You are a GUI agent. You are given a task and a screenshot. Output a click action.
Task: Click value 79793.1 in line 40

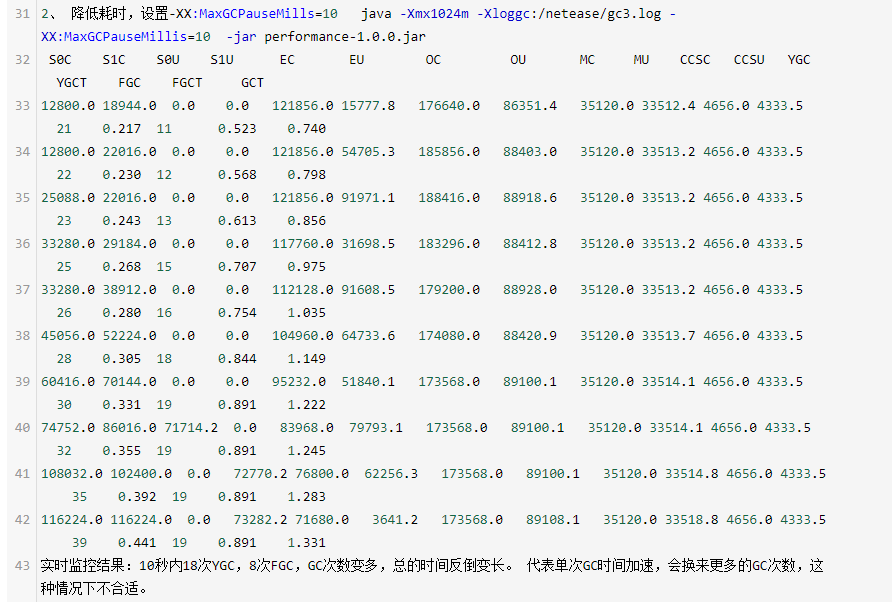375,428
